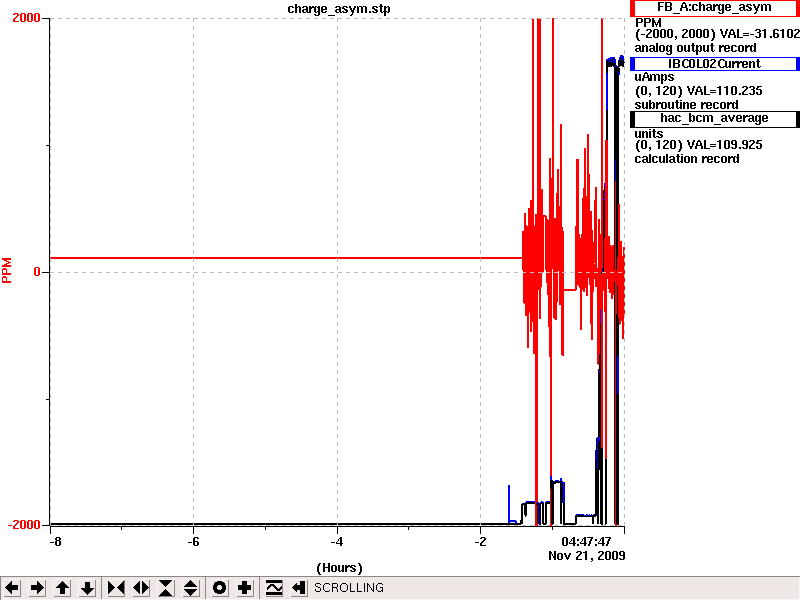Select the IBC0L02Current curve legend
The image size is (800, 600).
click(714, 64)
